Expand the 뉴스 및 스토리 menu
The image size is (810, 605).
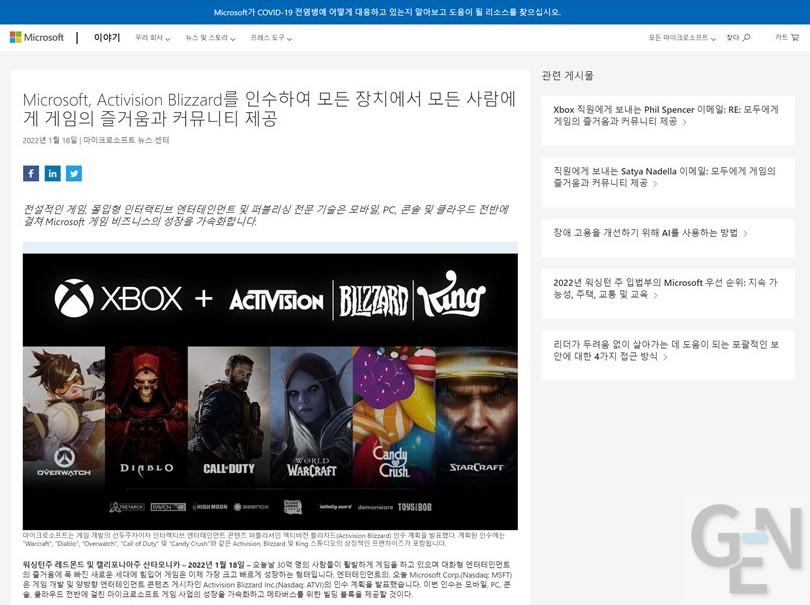210,38
